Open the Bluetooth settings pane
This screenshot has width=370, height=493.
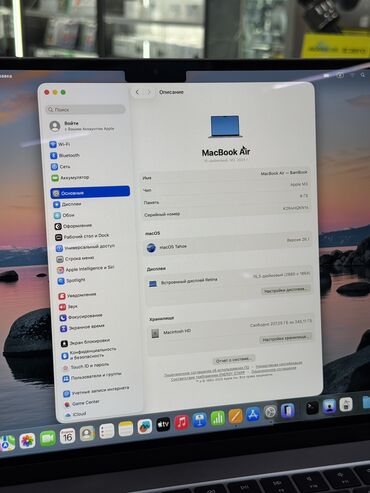pos(65,156)
